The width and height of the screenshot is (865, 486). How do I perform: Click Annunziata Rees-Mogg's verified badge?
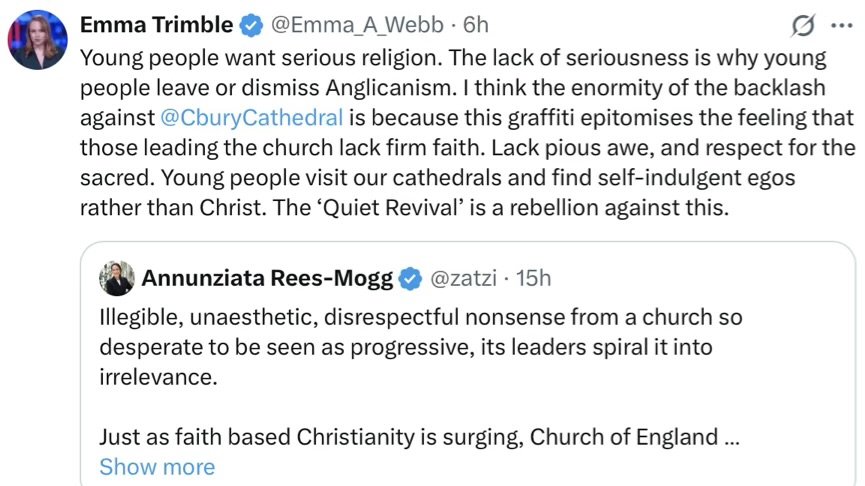coord(410,279)
